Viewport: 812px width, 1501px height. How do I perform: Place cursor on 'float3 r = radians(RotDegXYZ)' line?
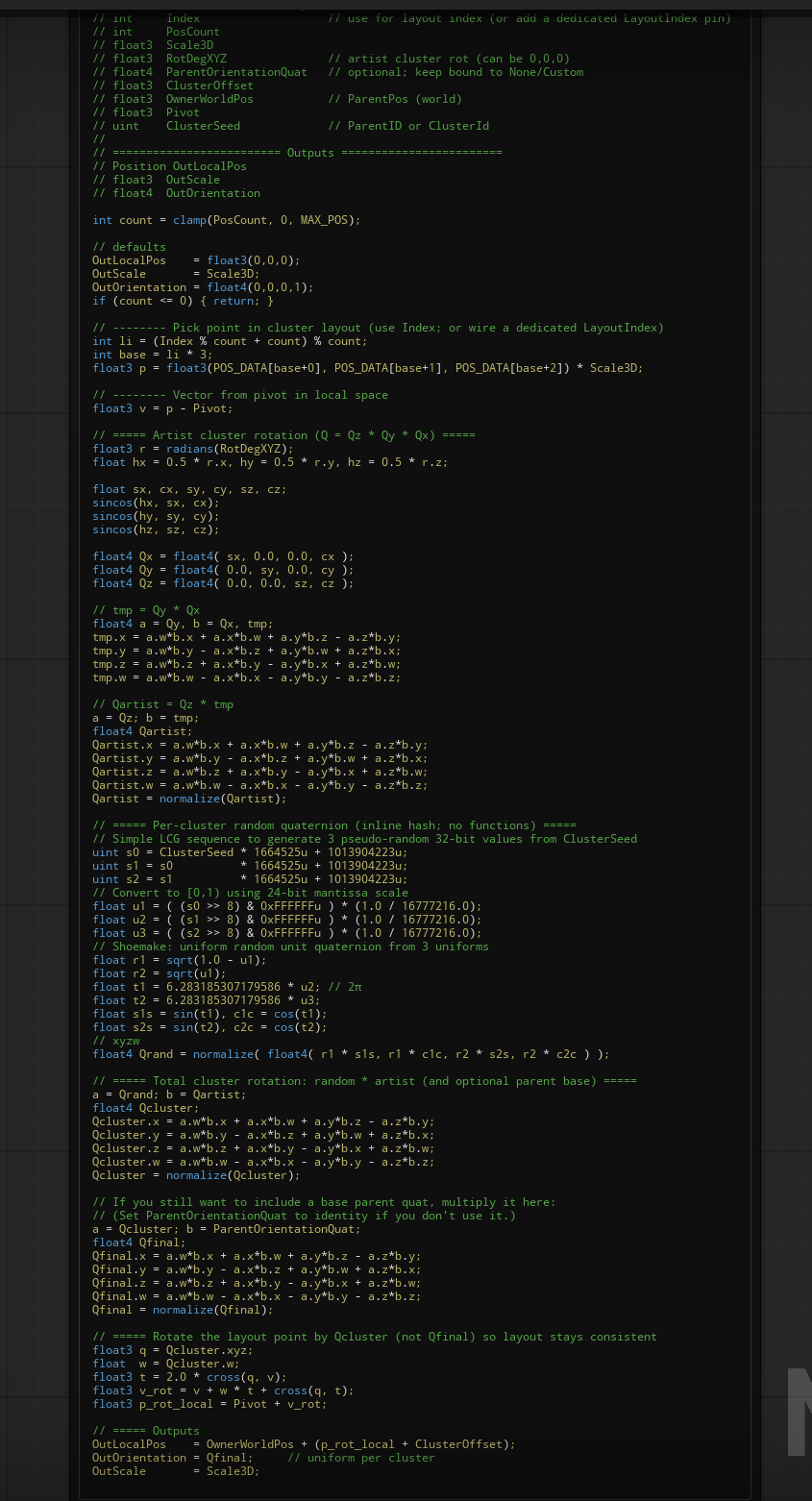click(x=193, y=449)
